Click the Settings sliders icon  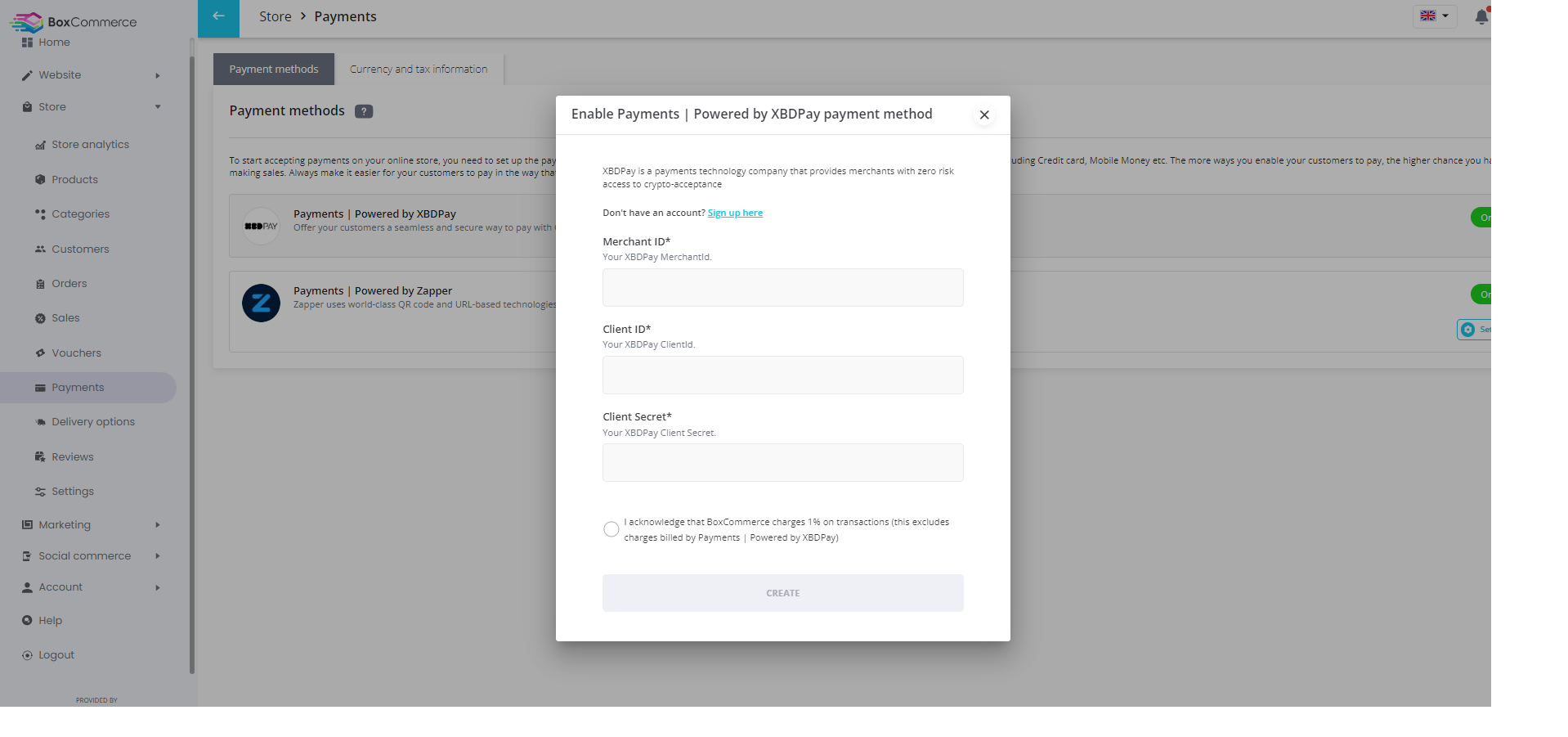tap(40, 492)
